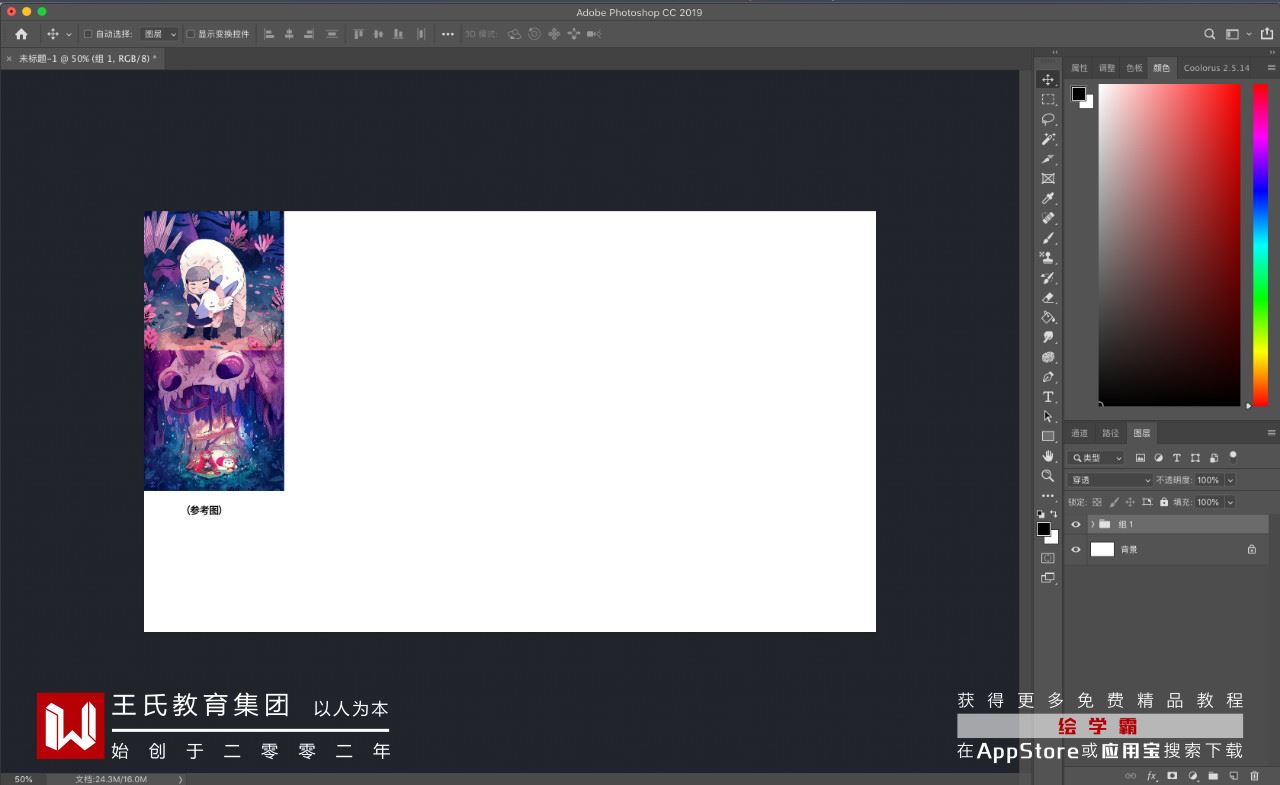Switch to the Coolorus 2.5.14 tab
This screenshot has height=785, width=1280.
pyautogui.click(x=1216, y=68)
